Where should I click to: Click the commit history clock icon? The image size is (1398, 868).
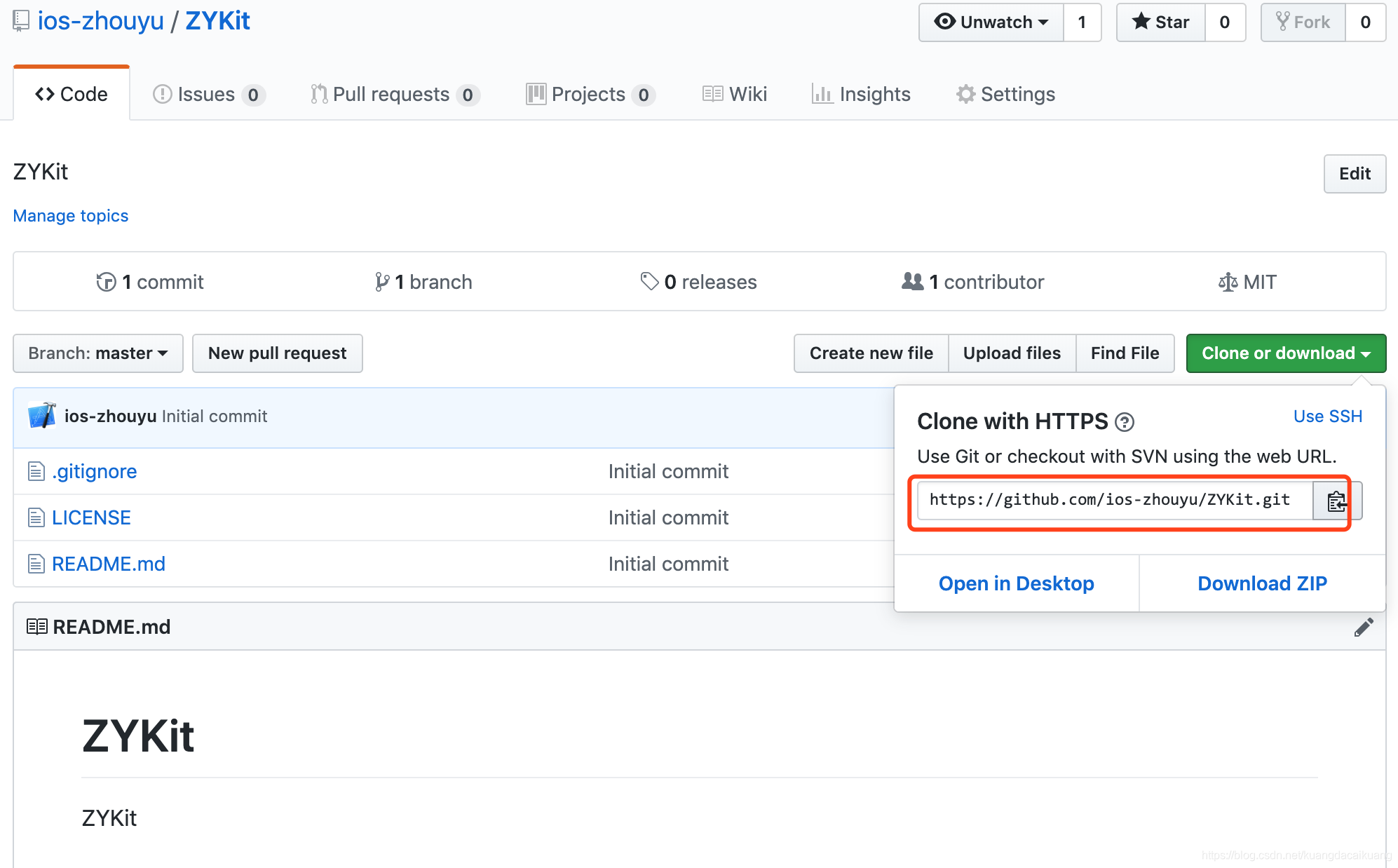coord(106,282)
